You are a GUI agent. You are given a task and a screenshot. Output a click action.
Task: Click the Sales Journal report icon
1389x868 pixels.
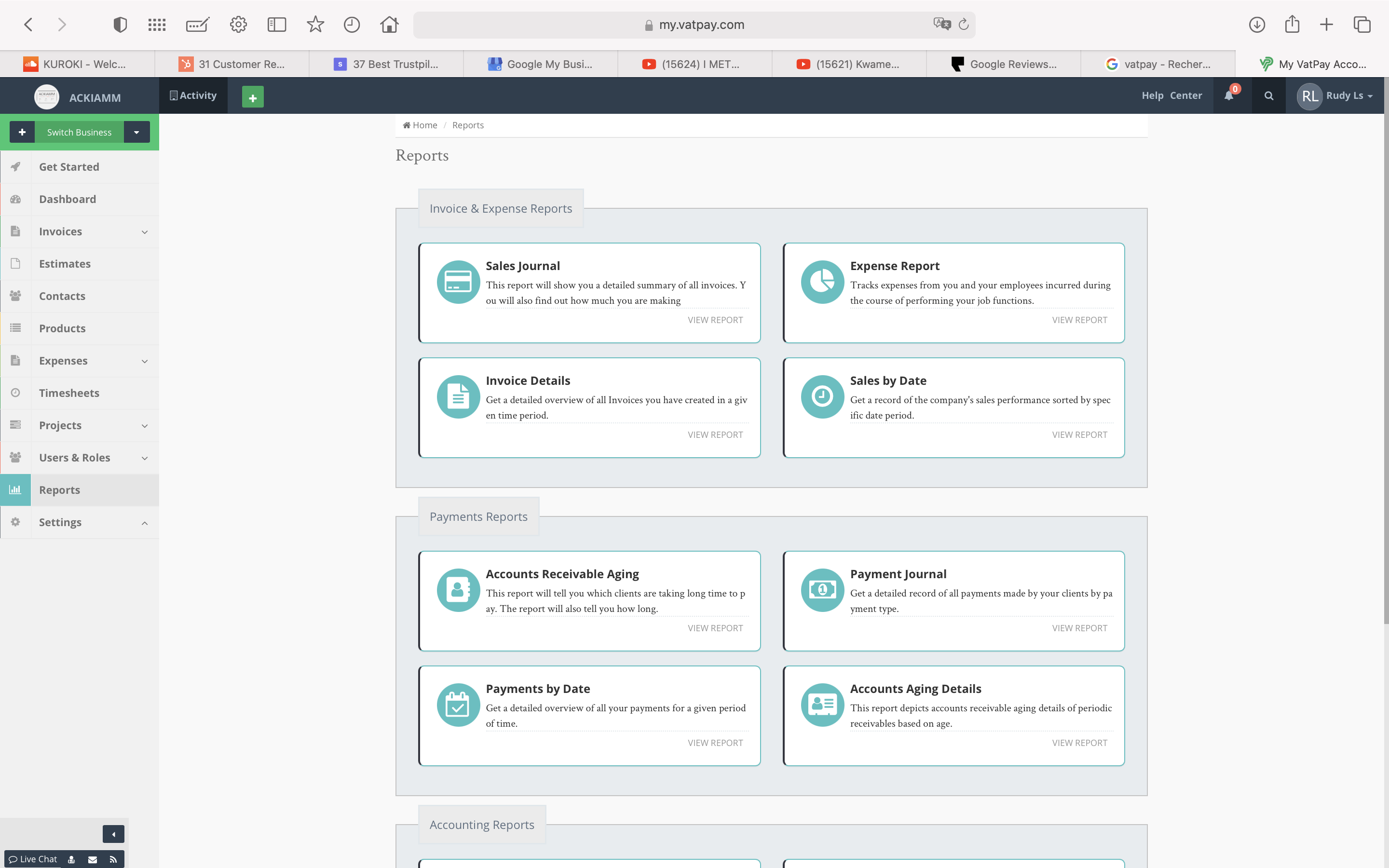coord(458,282)
